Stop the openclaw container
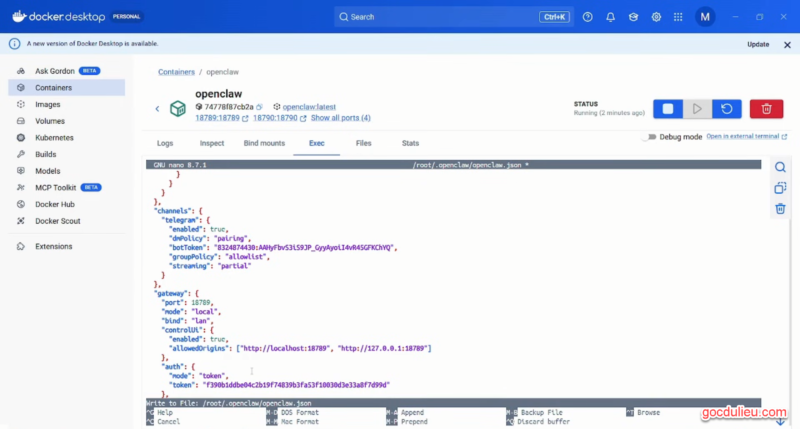 (668, 109)
